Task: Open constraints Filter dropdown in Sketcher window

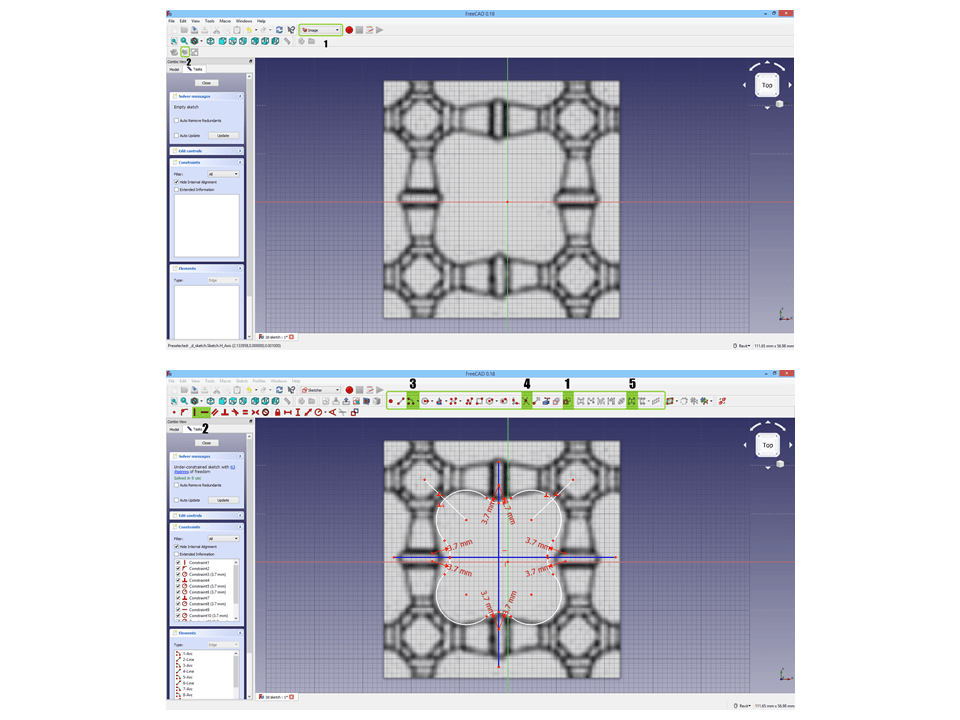Action: [223, 539]
